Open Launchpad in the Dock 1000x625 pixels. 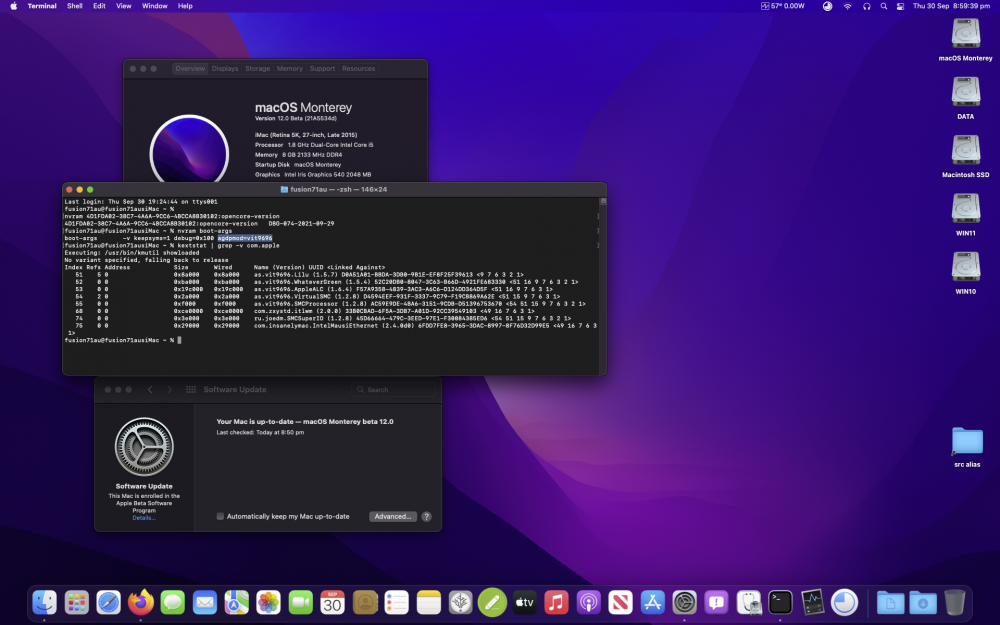pyautogui.click(x=77, y=602)
